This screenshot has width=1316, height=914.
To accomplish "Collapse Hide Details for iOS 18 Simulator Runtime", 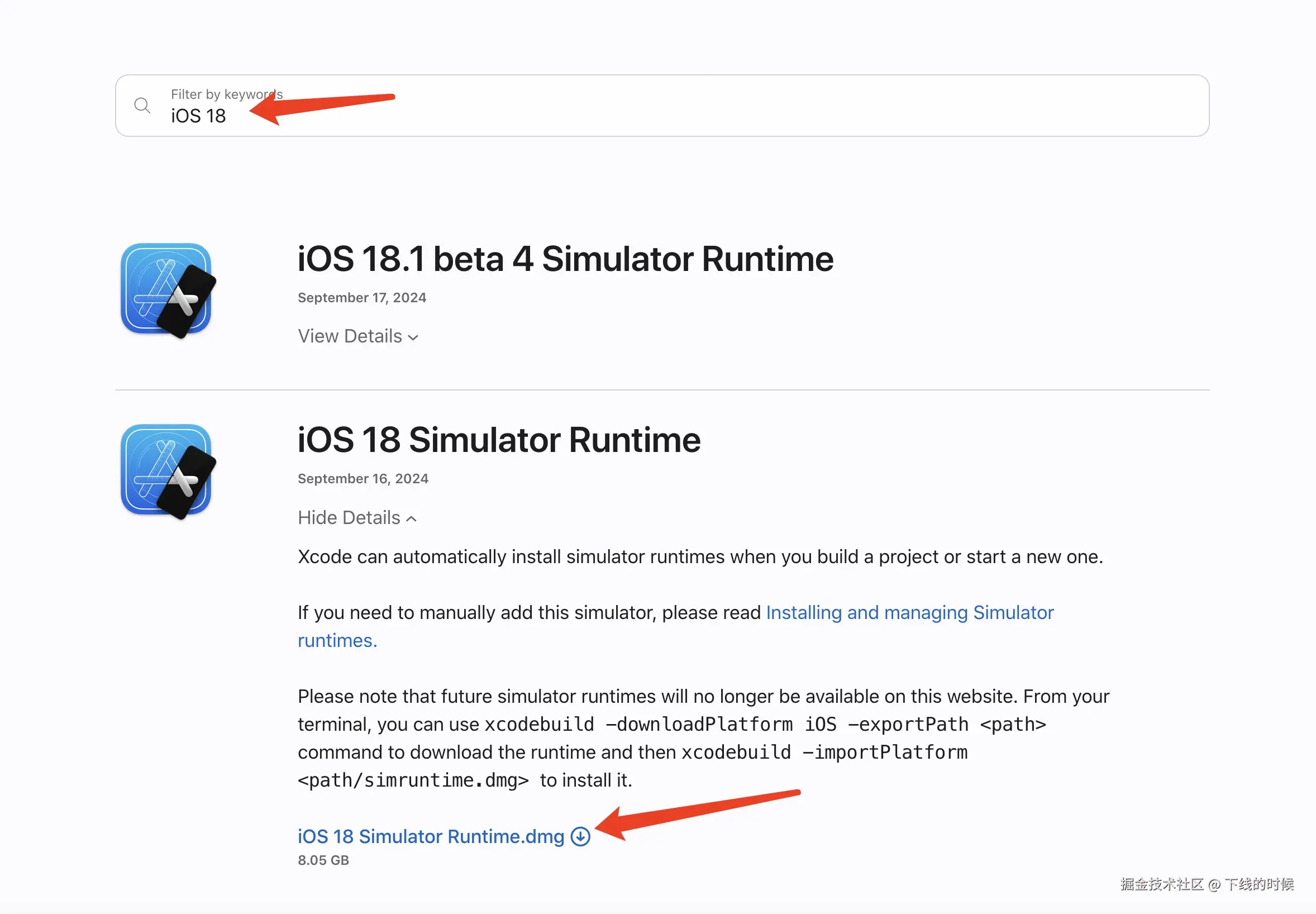I will coord(349,518).
